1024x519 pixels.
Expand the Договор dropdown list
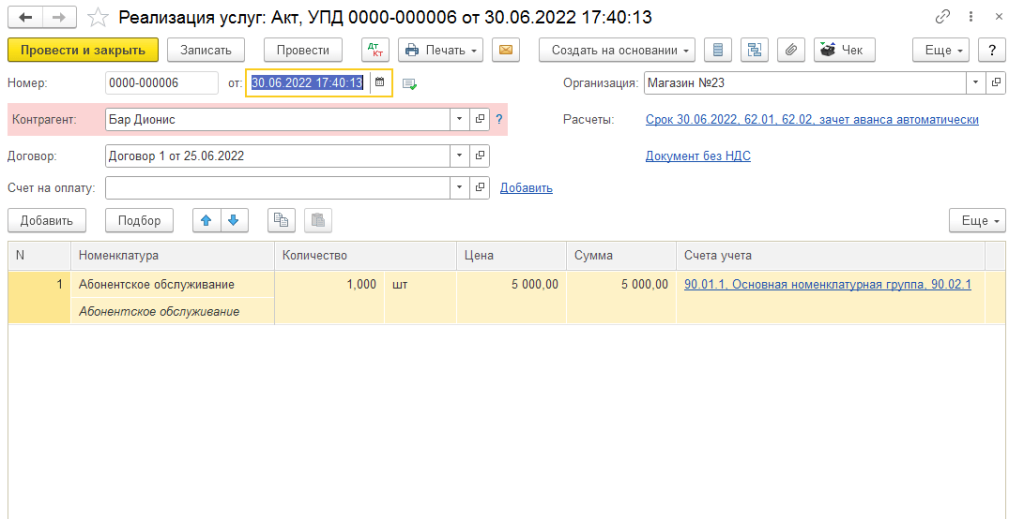(x=459, y=156)
